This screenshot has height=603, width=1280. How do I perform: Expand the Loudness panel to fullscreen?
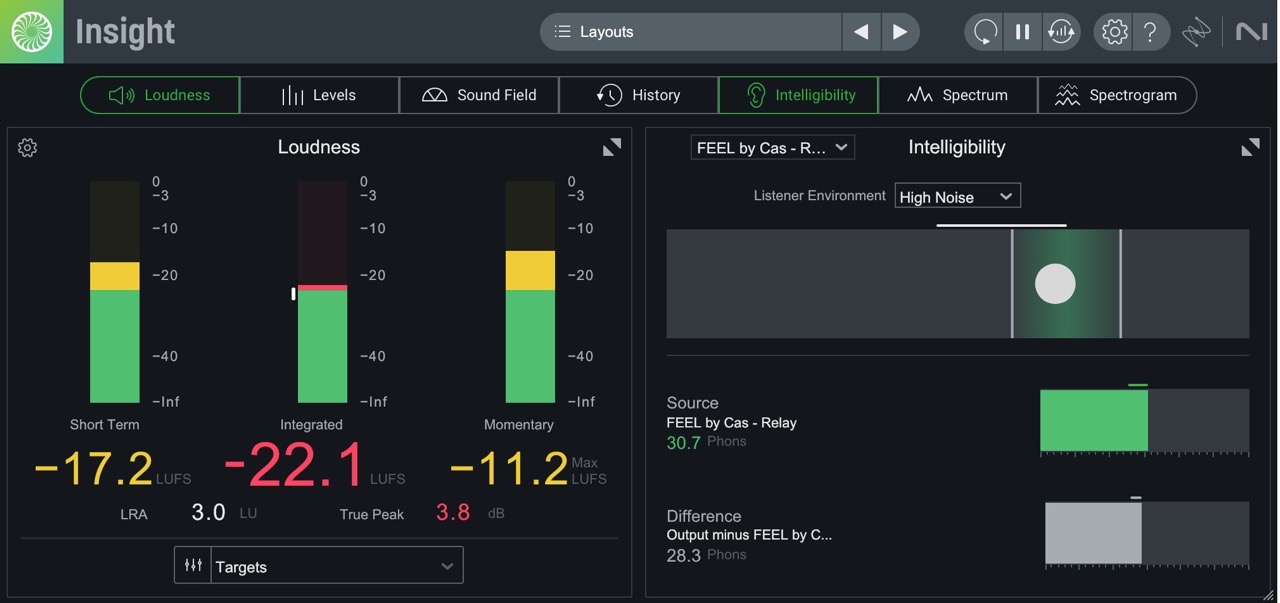point(612,146)
